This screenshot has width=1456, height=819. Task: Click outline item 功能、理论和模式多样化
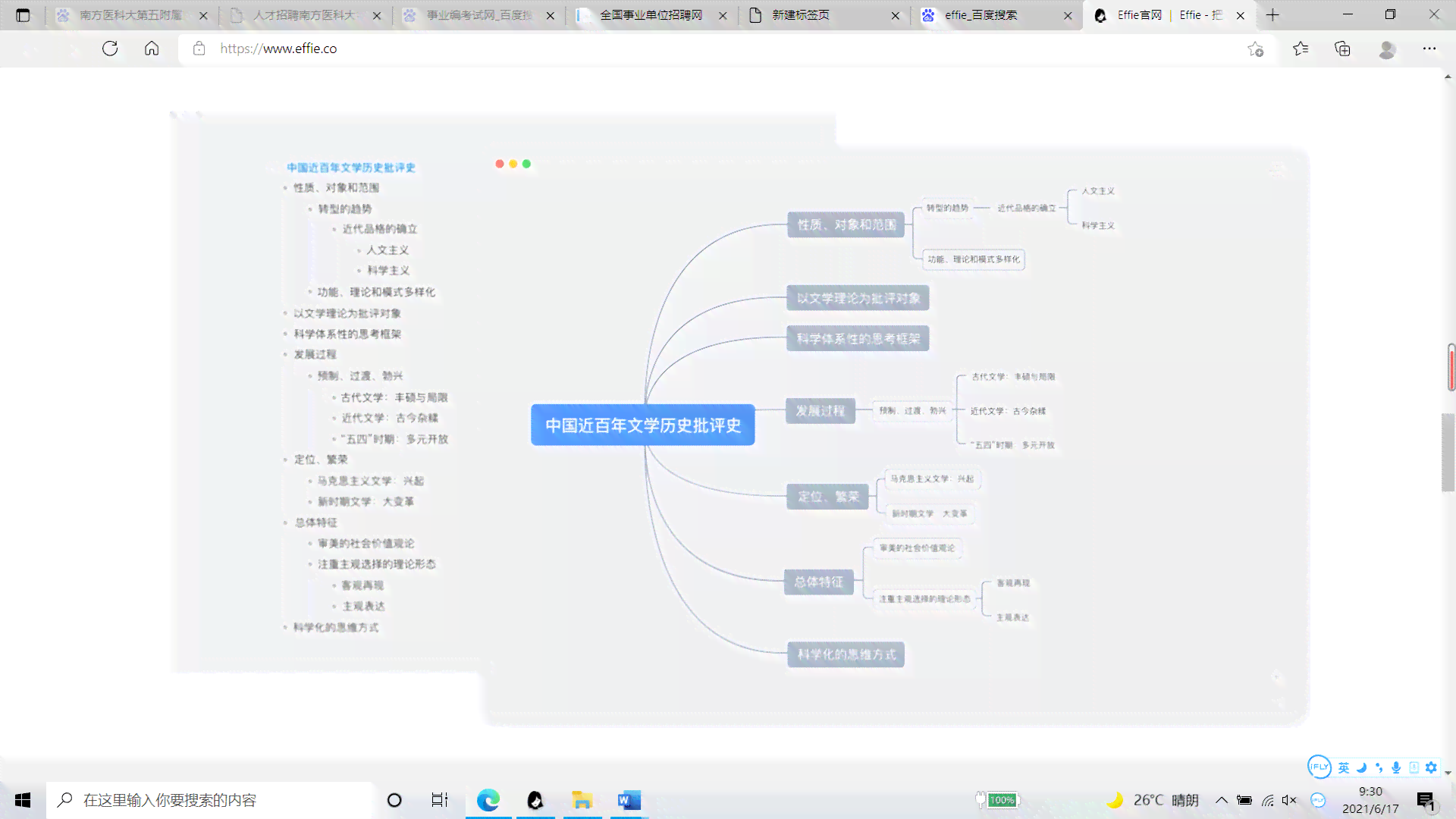(376, 292)
